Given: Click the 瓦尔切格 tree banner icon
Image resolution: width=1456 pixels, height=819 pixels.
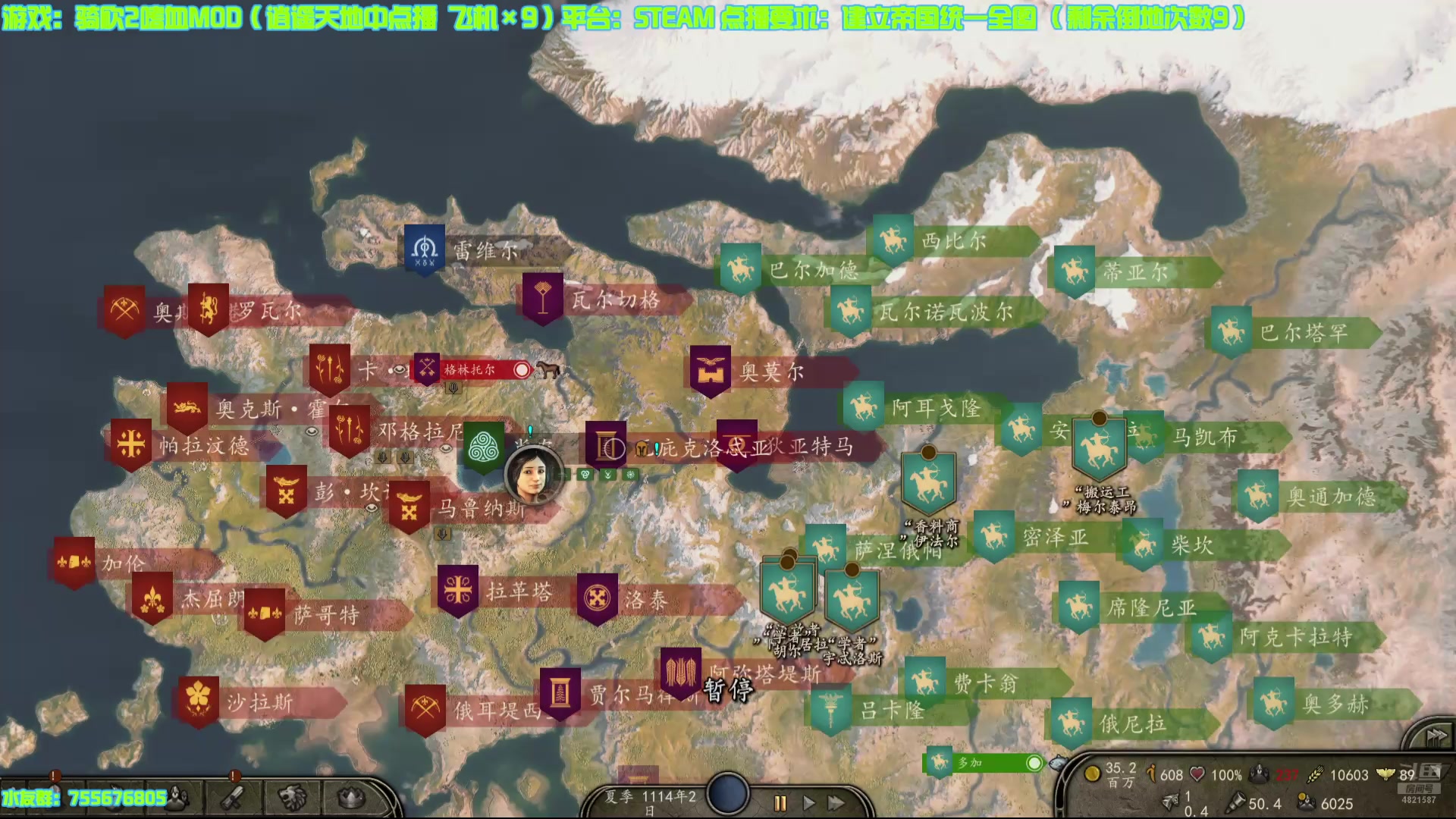Looking at the screenshot, I should click(543, 299).
